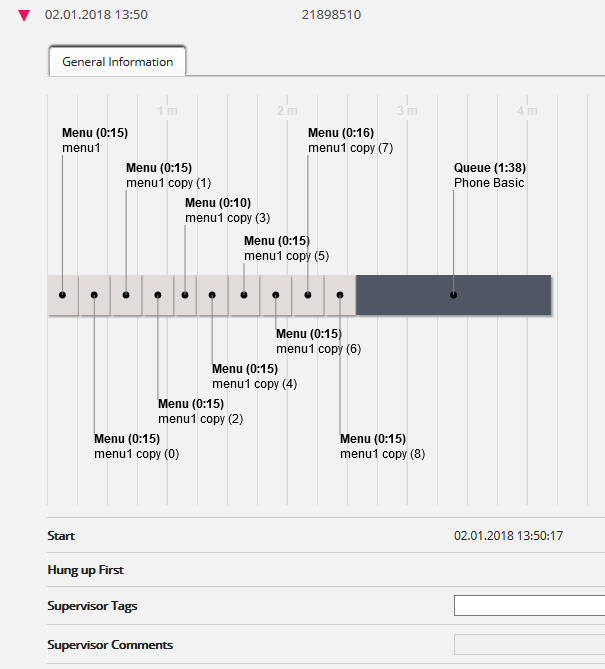Select the menu1 copy (5) timeline block
This screenshot has height=669, width=605.
[x=244, y=295]
